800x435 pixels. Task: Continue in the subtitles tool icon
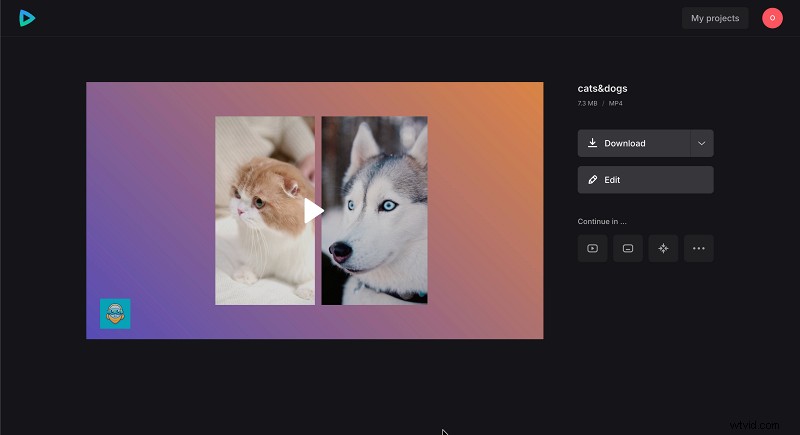[628, 248]
